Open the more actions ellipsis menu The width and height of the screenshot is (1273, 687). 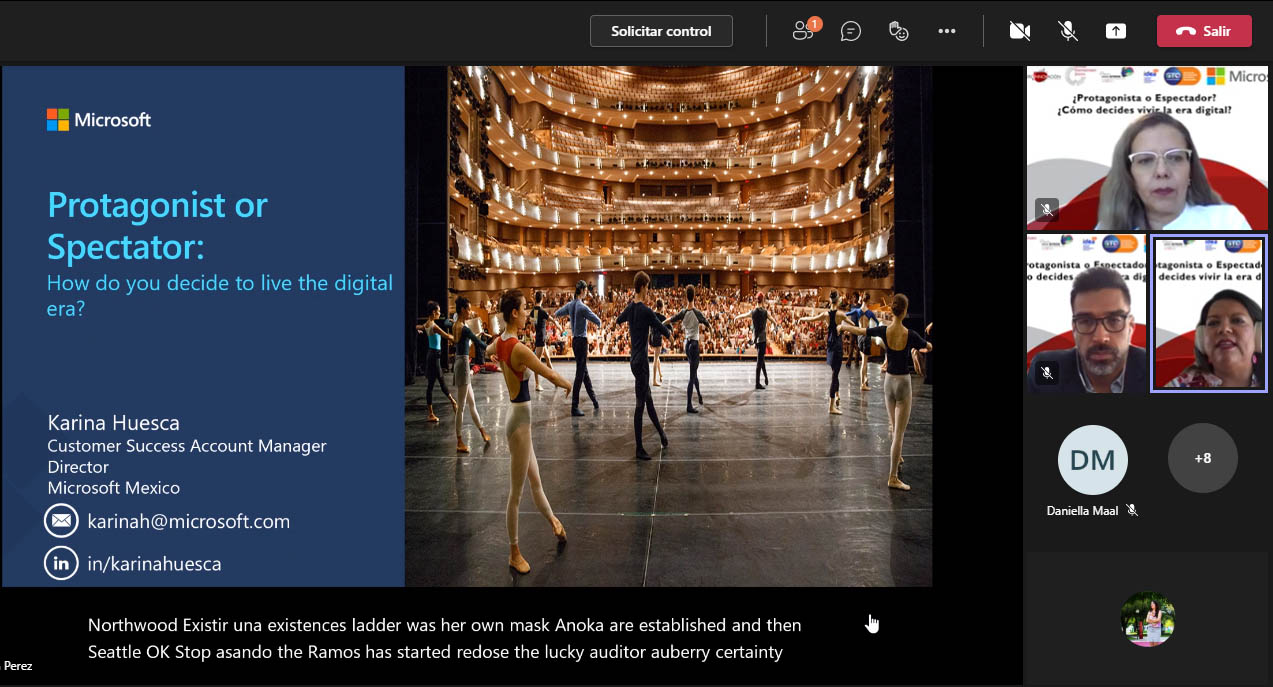coord(947,31)
